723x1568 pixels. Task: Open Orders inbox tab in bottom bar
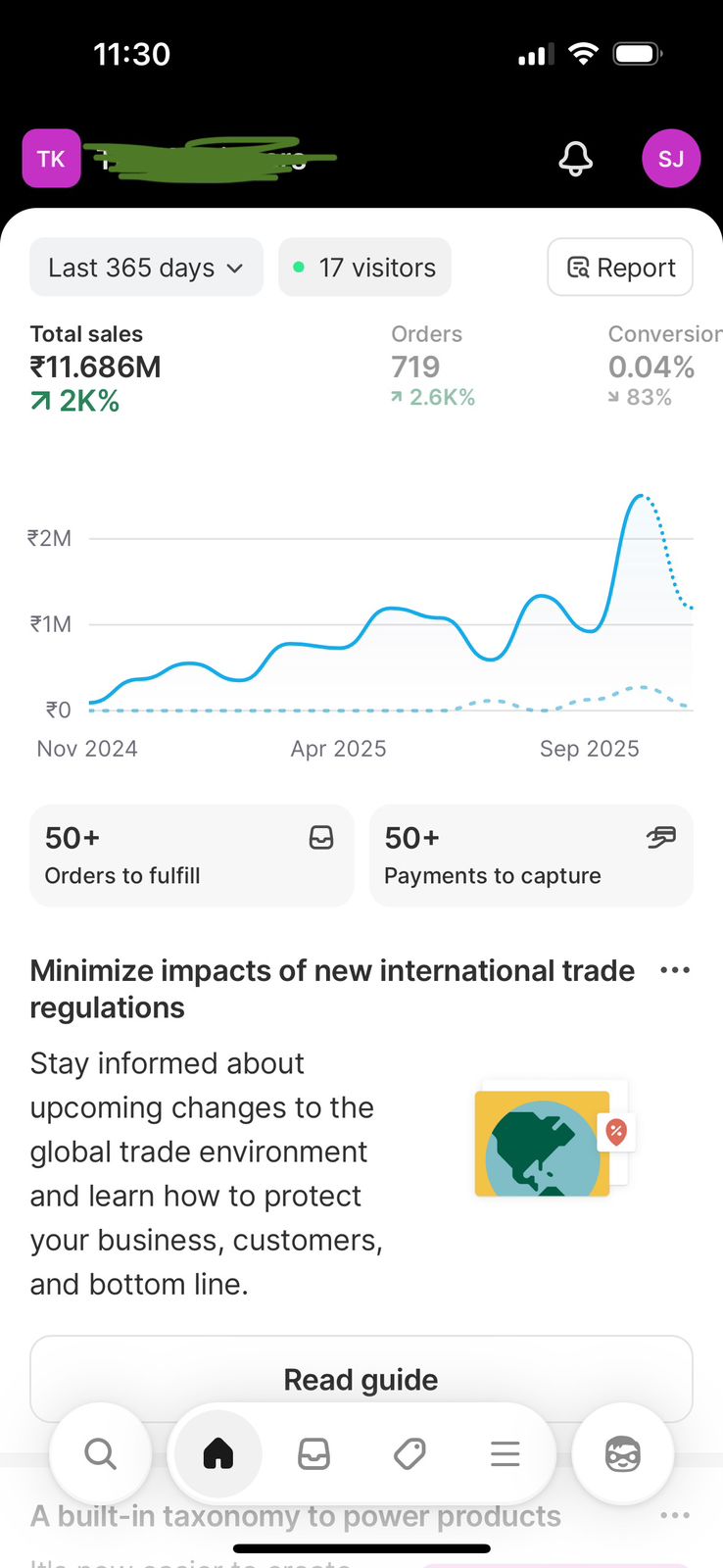click(313, 1453)
